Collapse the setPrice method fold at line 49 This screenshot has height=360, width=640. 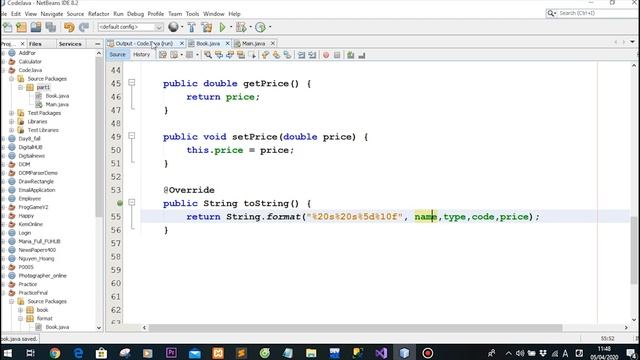(131, 136)
